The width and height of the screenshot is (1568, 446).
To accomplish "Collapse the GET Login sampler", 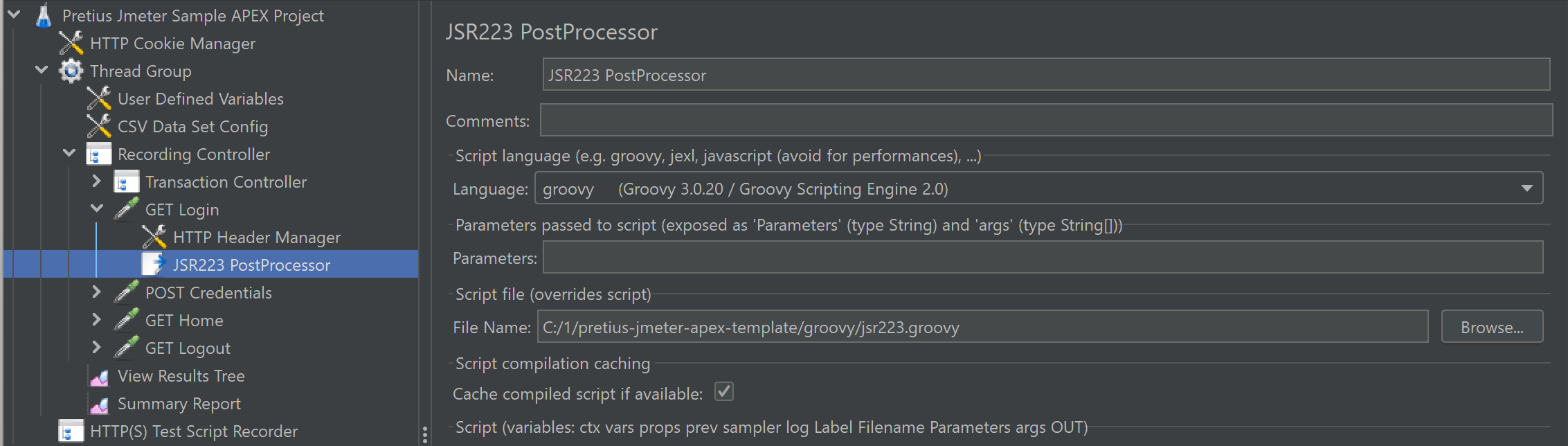I will [x=96, y=209].
